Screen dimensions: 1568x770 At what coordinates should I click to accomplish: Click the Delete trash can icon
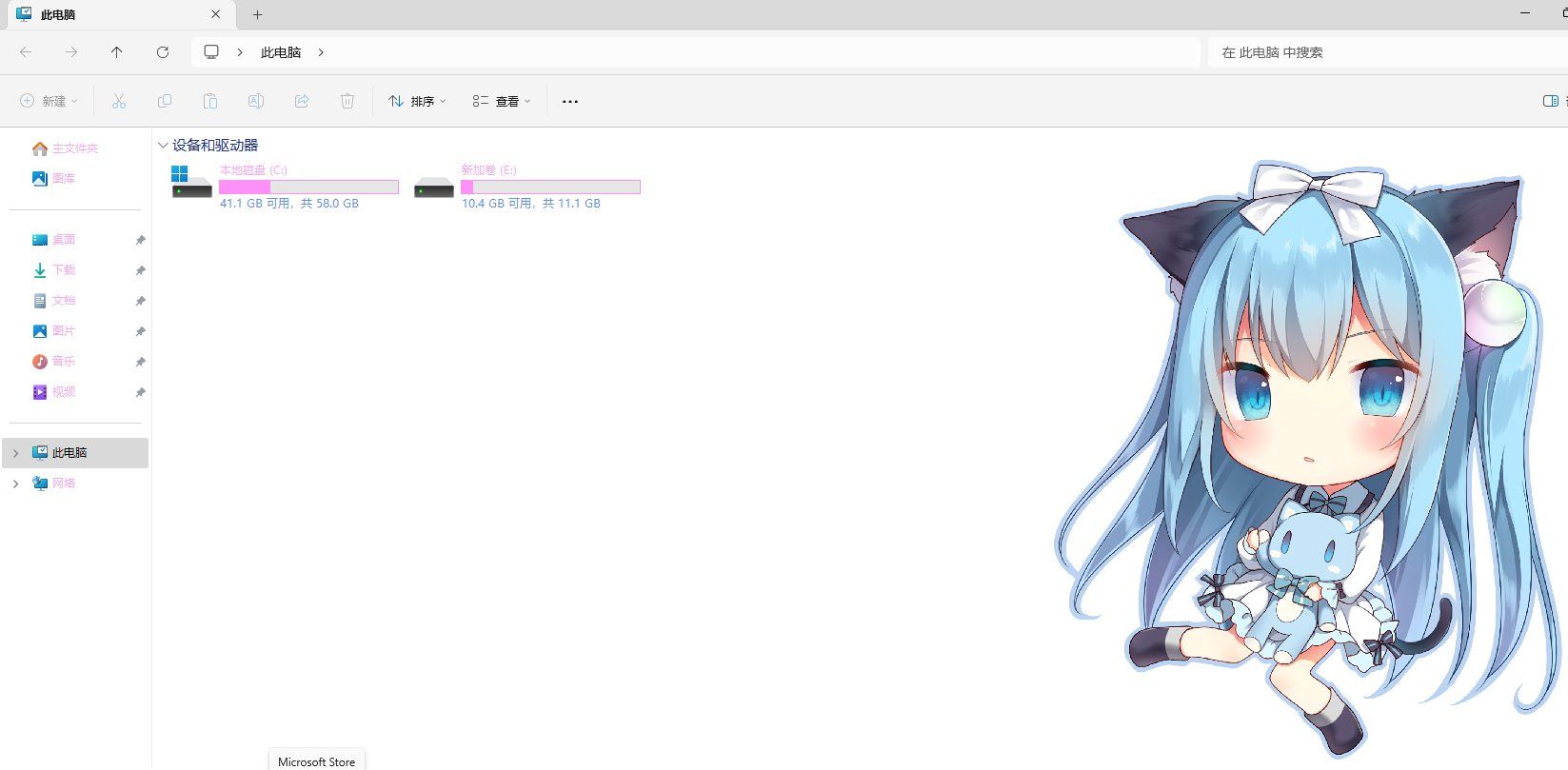click(347, 101)
